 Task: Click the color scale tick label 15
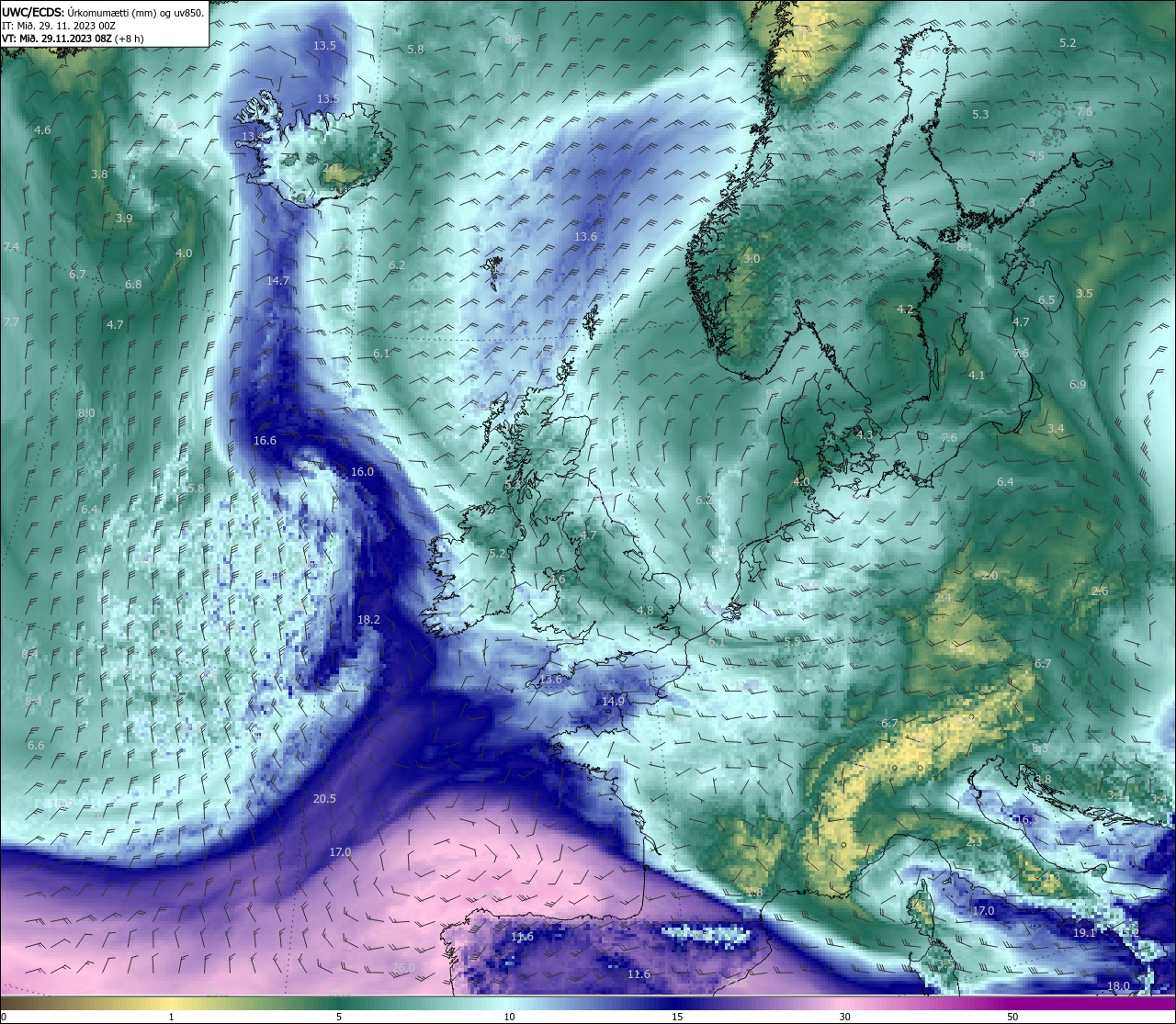click(677, 1017)
